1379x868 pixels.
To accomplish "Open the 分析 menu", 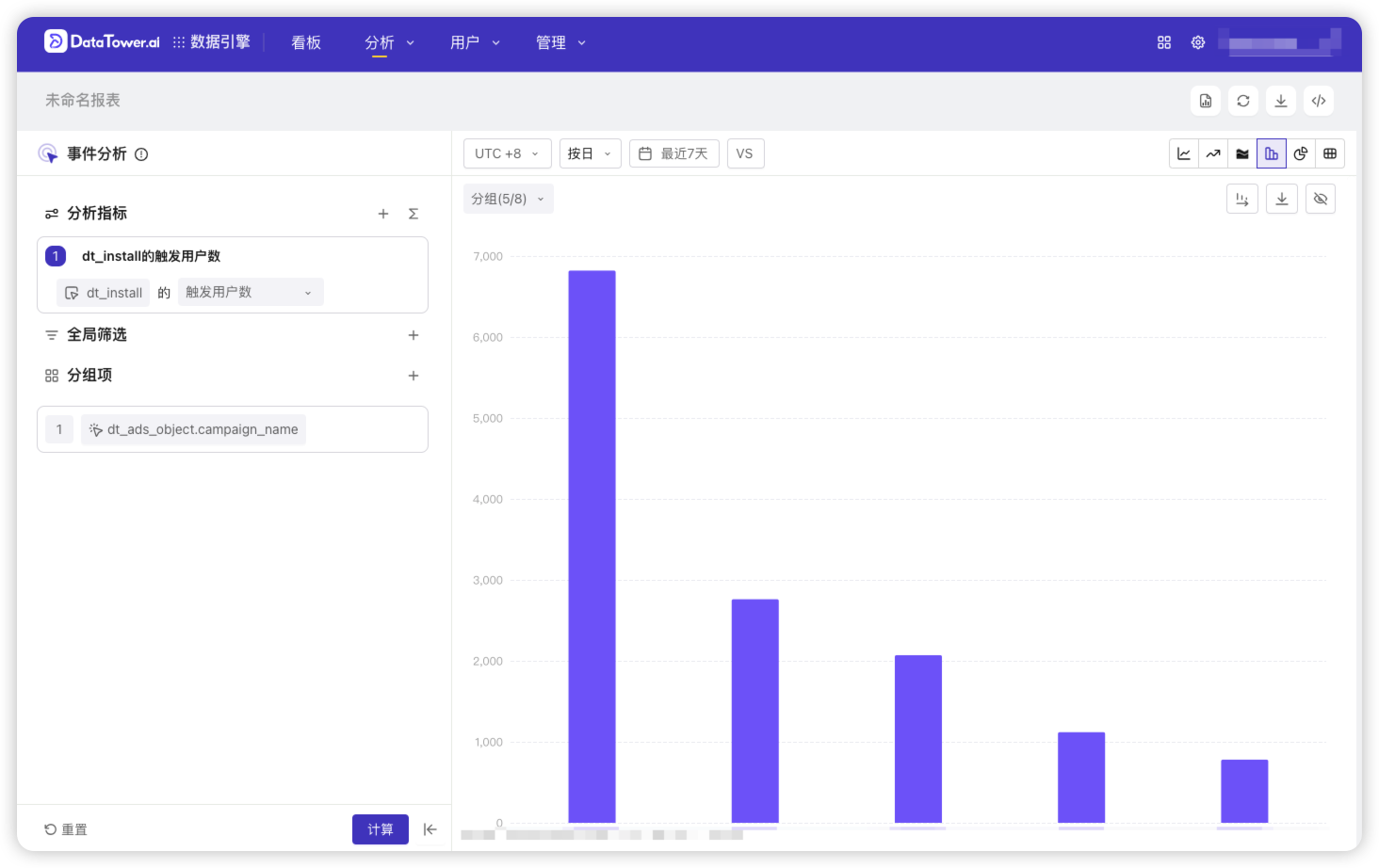I will [389, 42].
